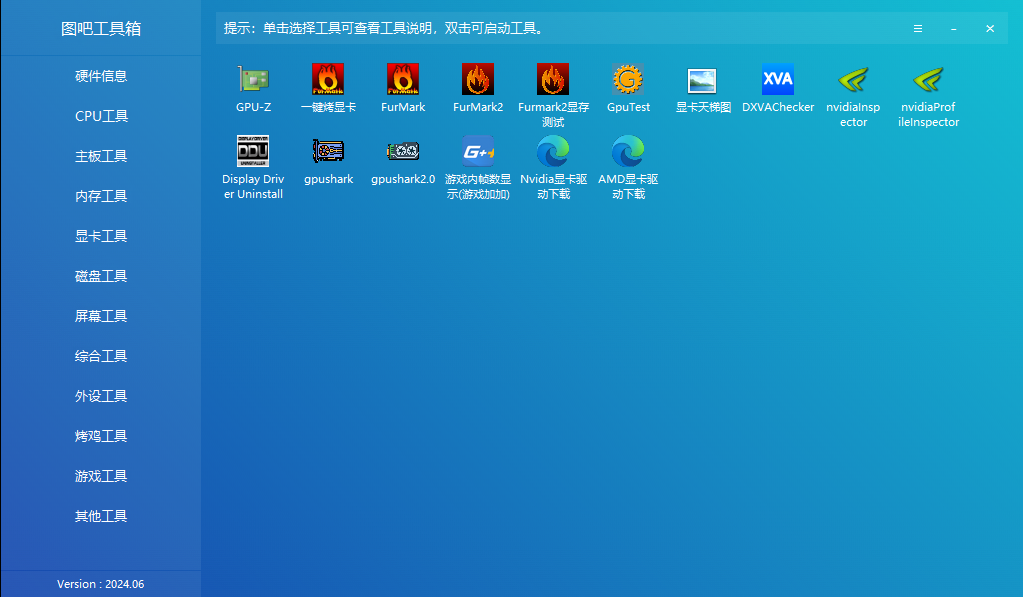The height and width of the screenshot is (597, 1023).
Task: Go to the 磁盘工具 category
Action: coord(101,276)
